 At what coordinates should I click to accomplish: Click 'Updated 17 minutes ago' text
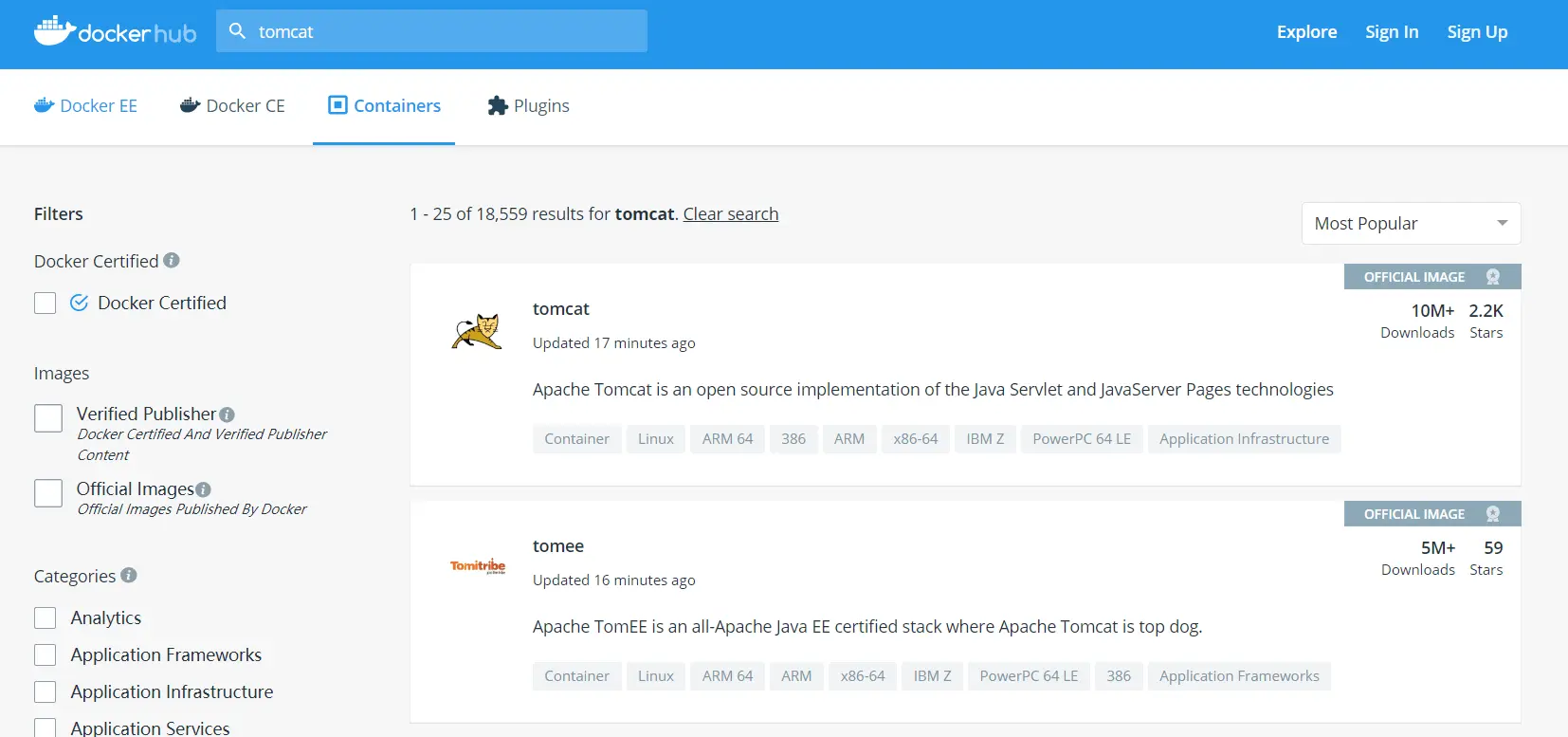point(614,343)
